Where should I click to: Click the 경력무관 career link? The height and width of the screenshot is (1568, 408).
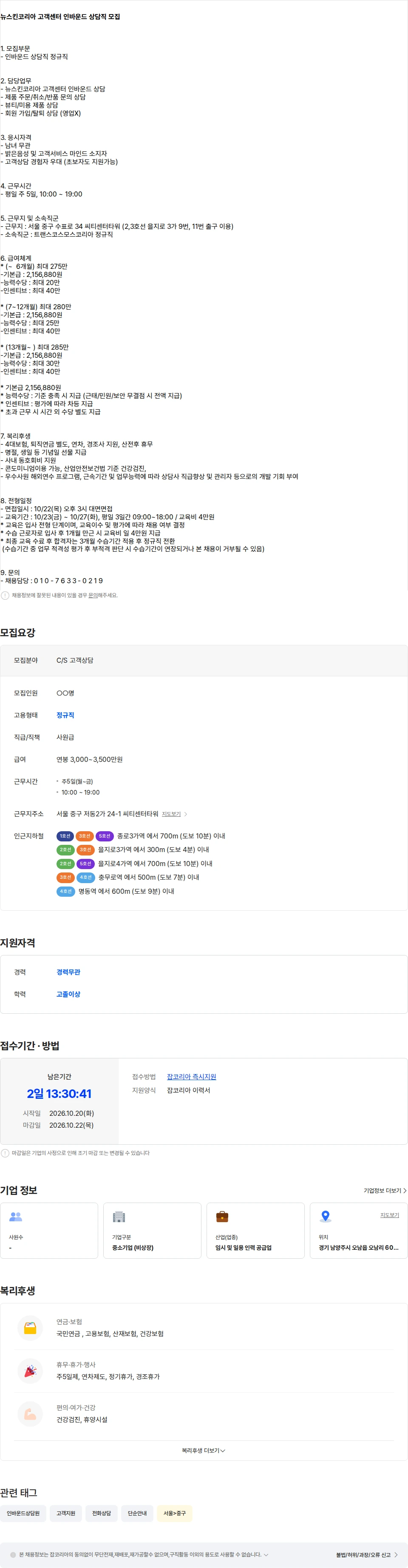pos(68,972)
